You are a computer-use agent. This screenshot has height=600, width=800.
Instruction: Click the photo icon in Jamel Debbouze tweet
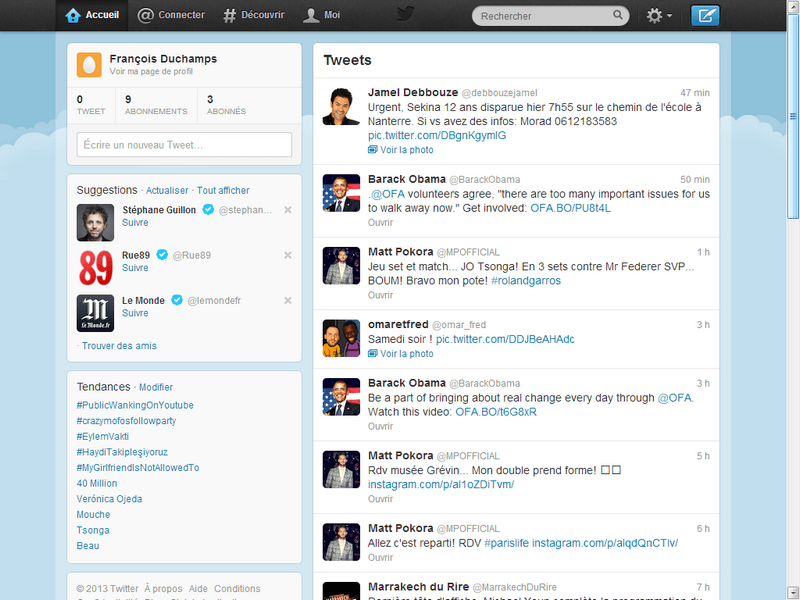tap(372, 149)
